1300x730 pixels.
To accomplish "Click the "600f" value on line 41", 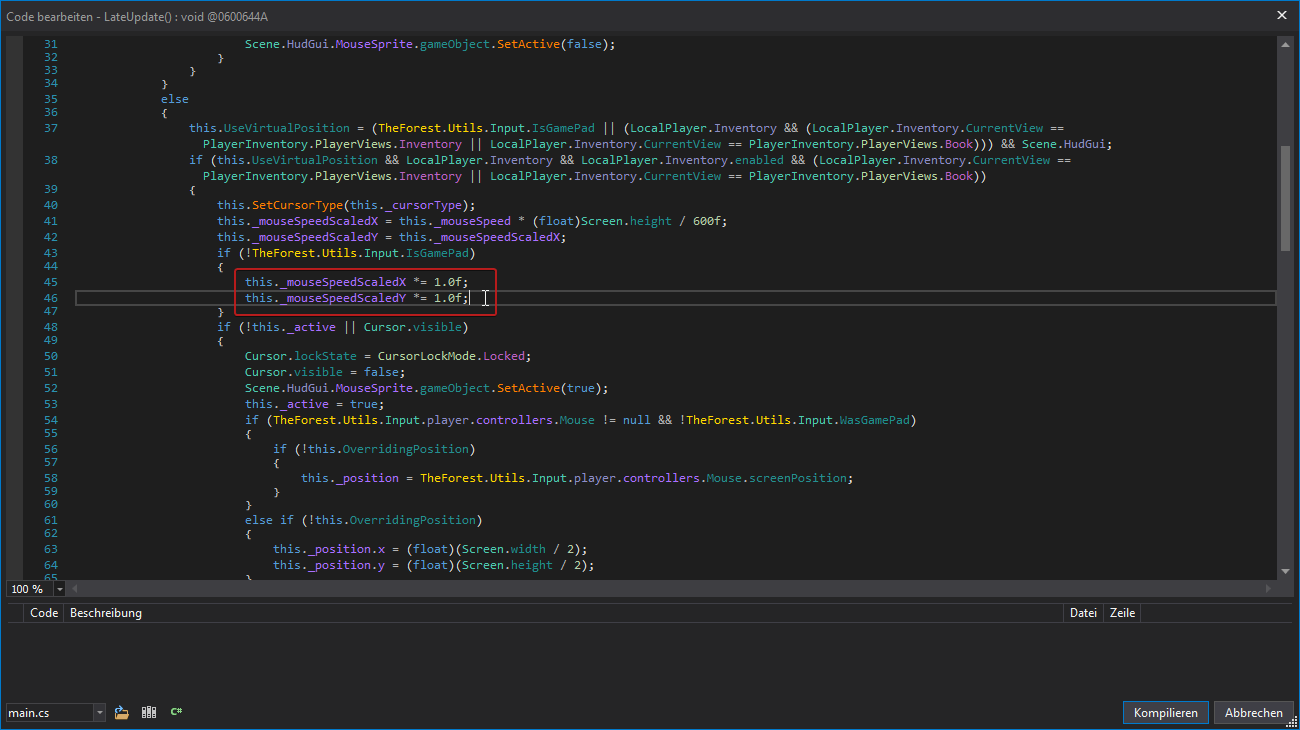I will point(706,221).
